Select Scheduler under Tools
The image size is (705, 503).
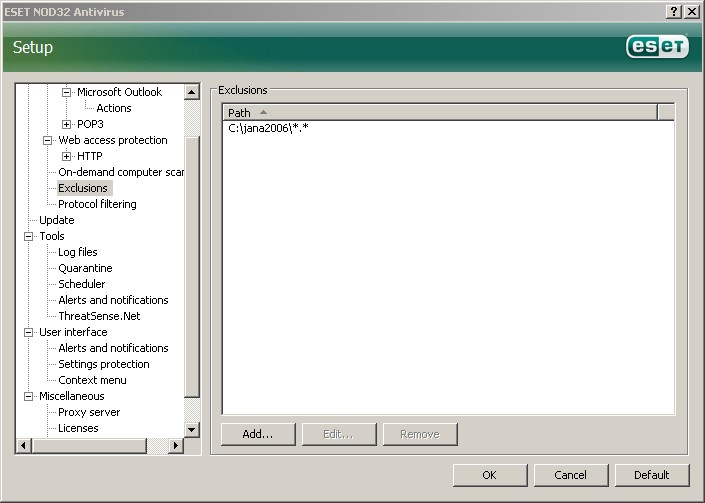point(81,284)
